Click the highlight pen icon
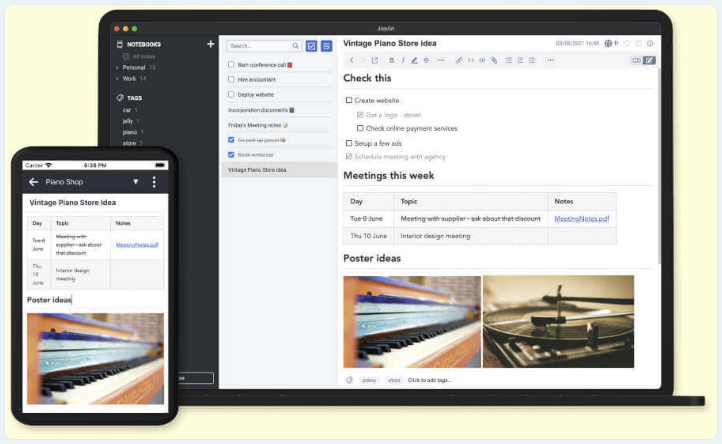722x444 pixels. coord(414,60)
